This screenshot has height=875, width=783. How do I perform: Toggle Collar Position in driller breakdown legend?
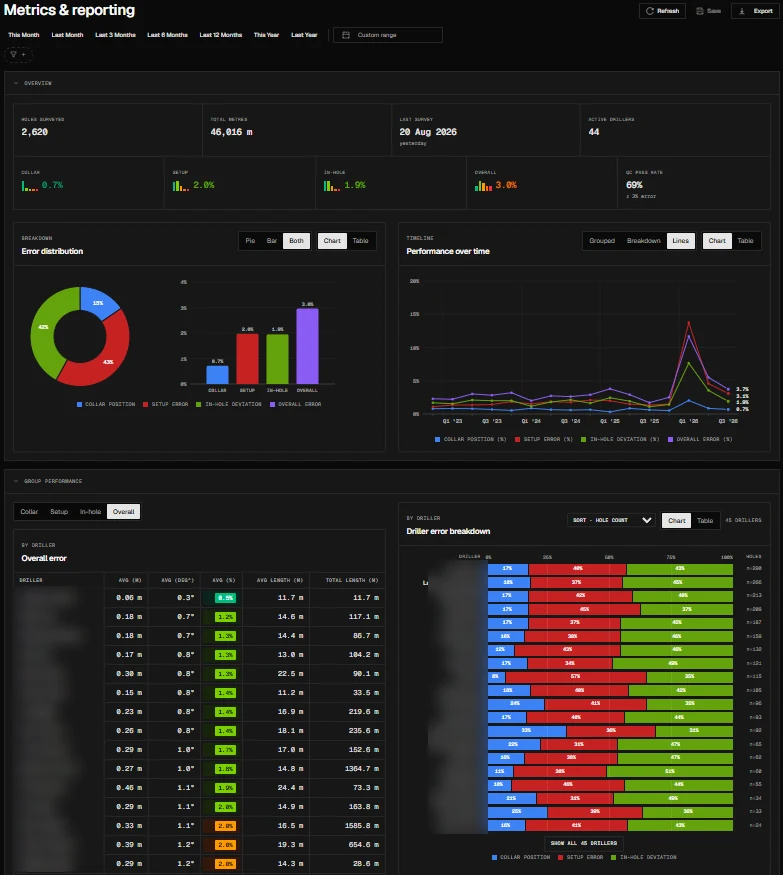[521, 857]
